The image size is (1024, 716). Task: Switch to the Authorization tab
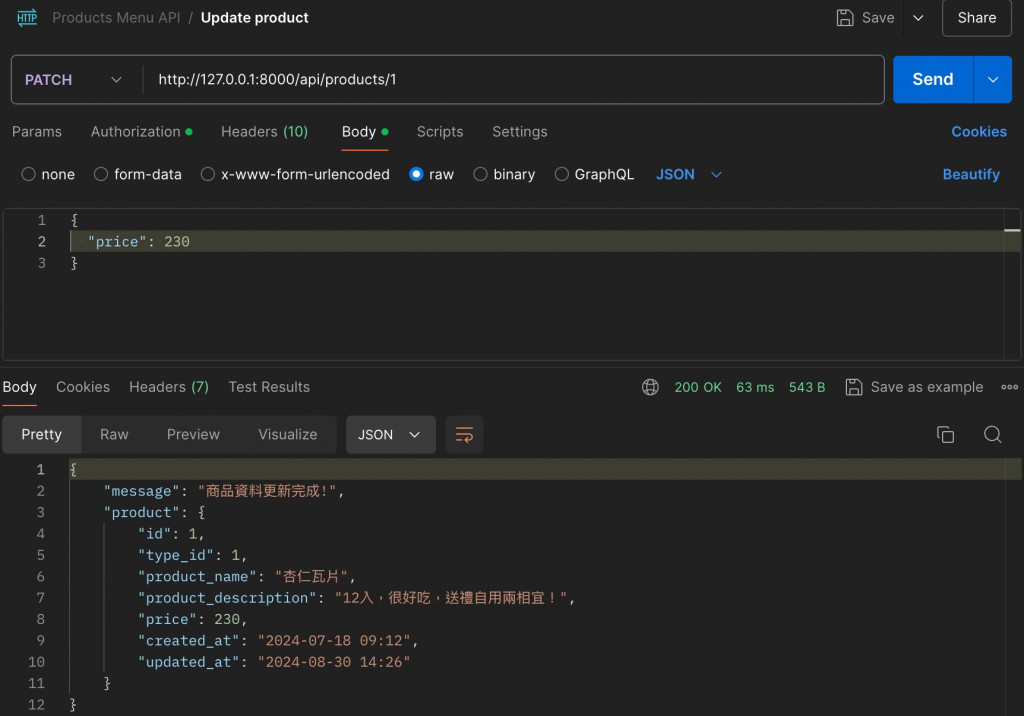[x=142, y=132]
